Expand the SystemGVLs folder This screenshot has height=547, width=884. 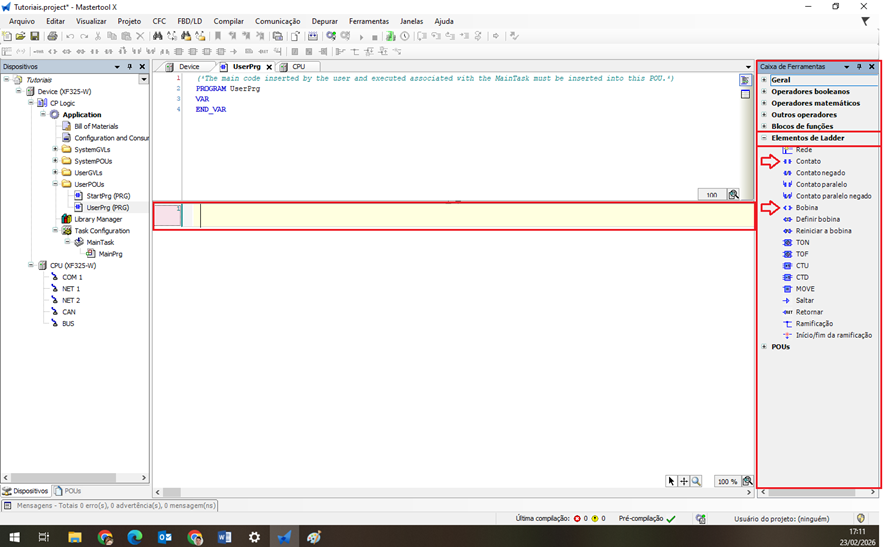[55, 149]
